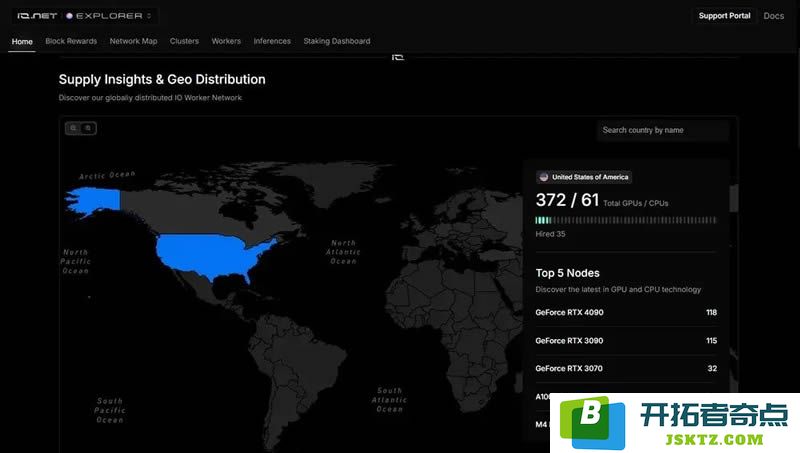Click the hired GPUs progress bar

626,220
